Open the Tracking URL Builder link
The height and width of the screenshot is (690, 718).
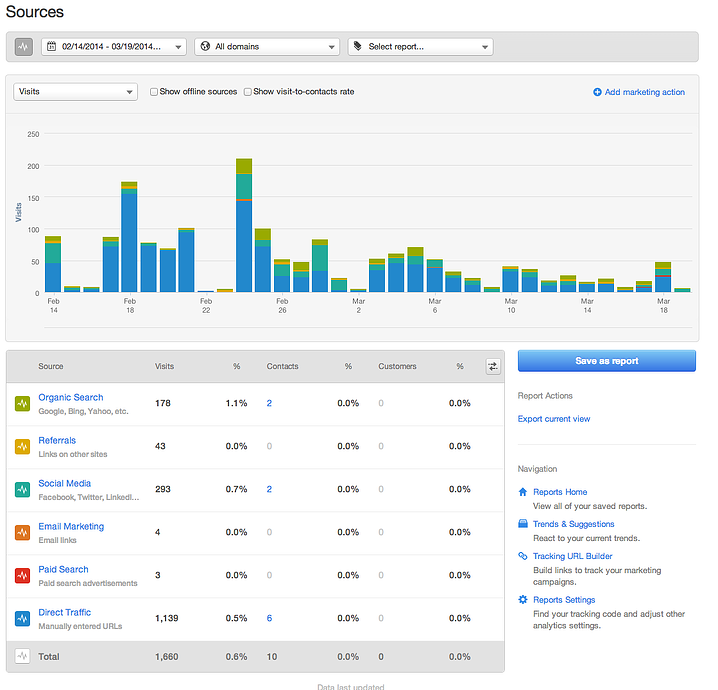pyautogui.click(x=572, y=556)
